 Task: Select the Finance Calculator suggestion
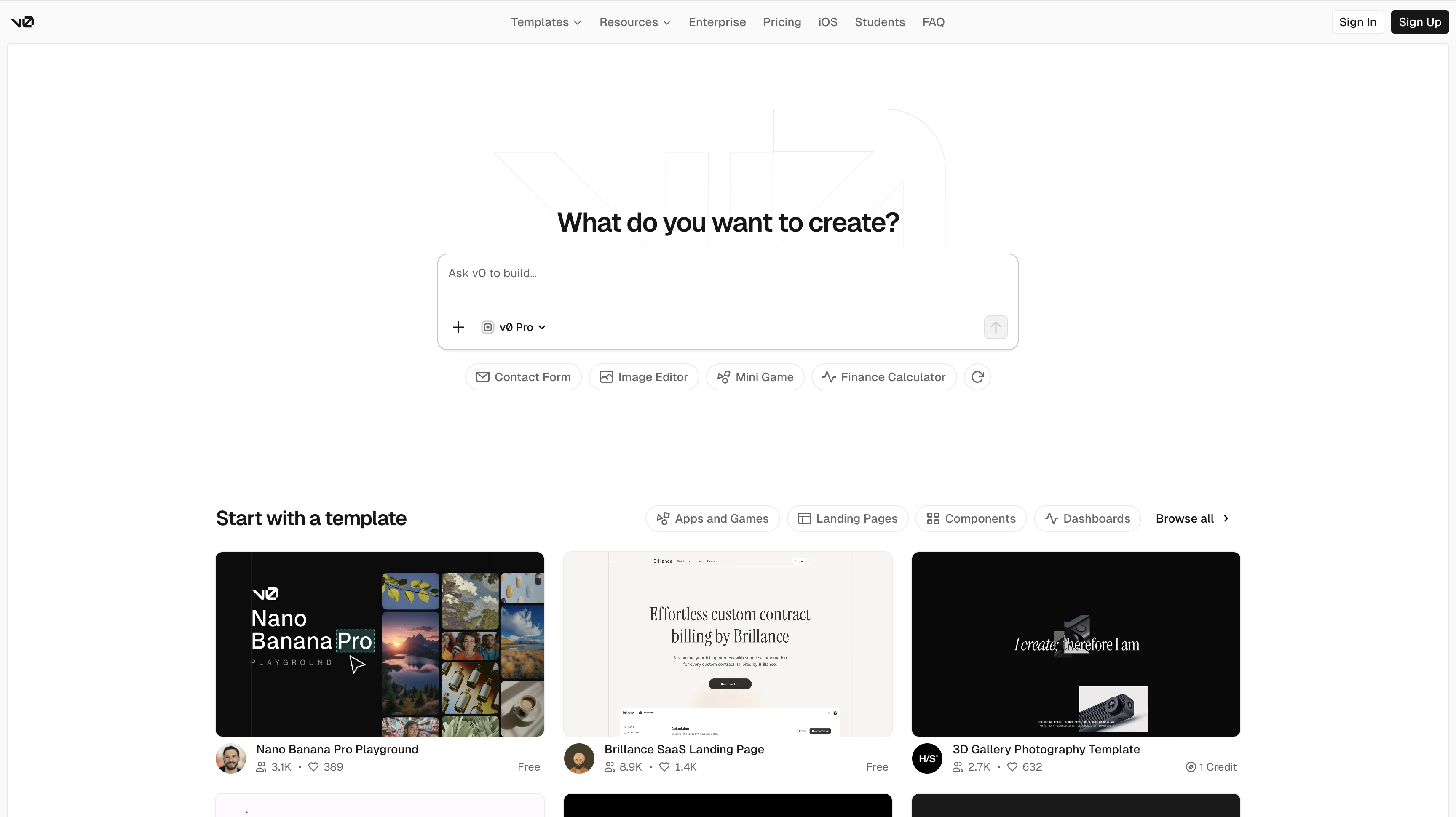(x=883, y=377)
